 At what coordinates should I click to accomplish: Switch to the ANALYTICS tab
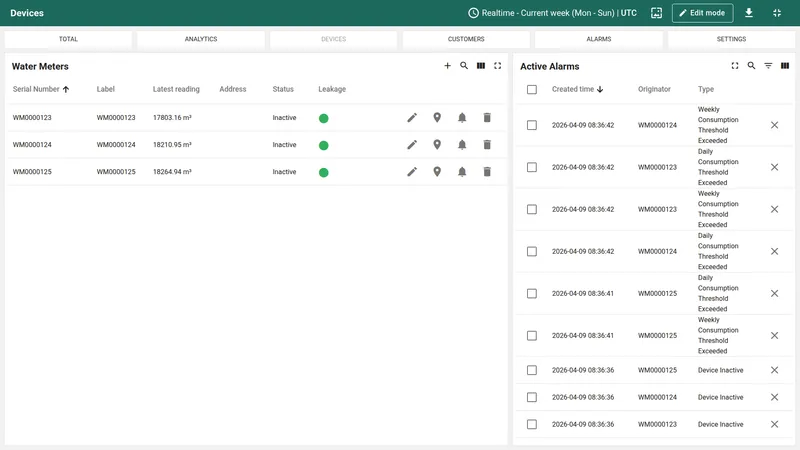201,39
